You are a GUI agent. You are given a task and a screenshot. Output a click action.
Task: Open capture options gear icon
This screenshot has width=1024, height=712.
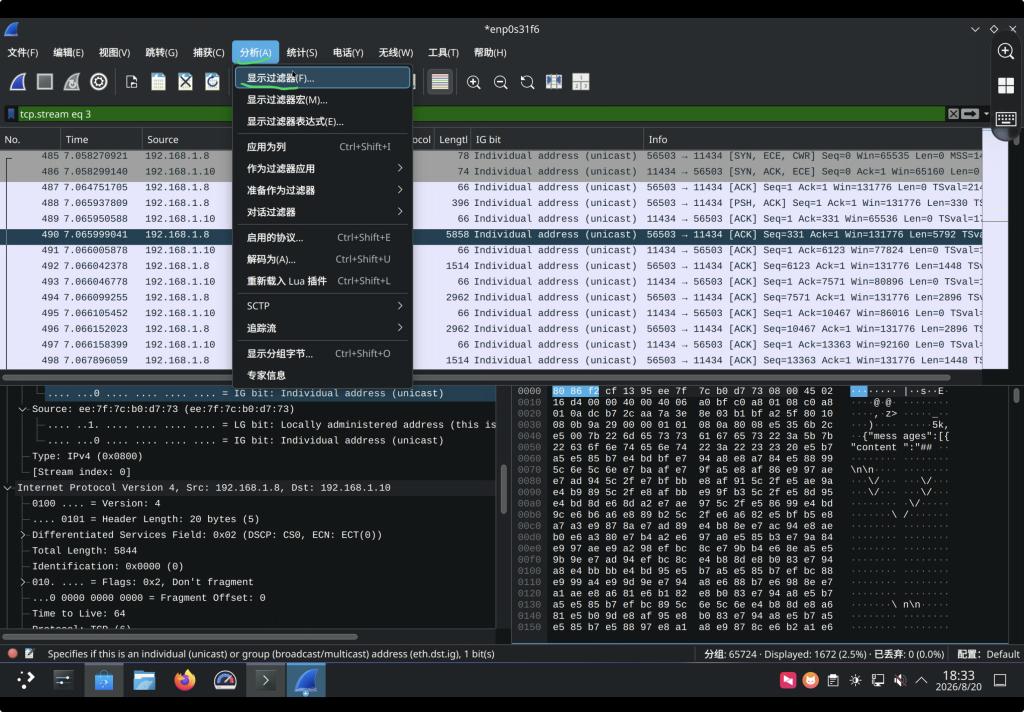click(99, 82)
